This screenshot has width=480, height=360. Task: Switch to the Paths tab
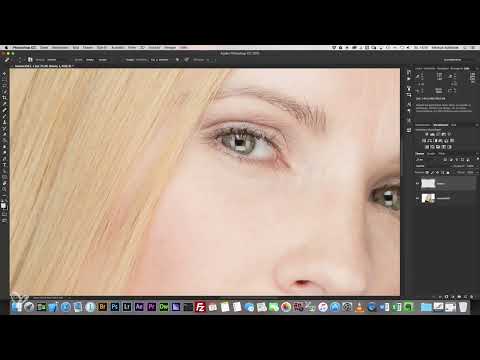(x=442, y=154)
